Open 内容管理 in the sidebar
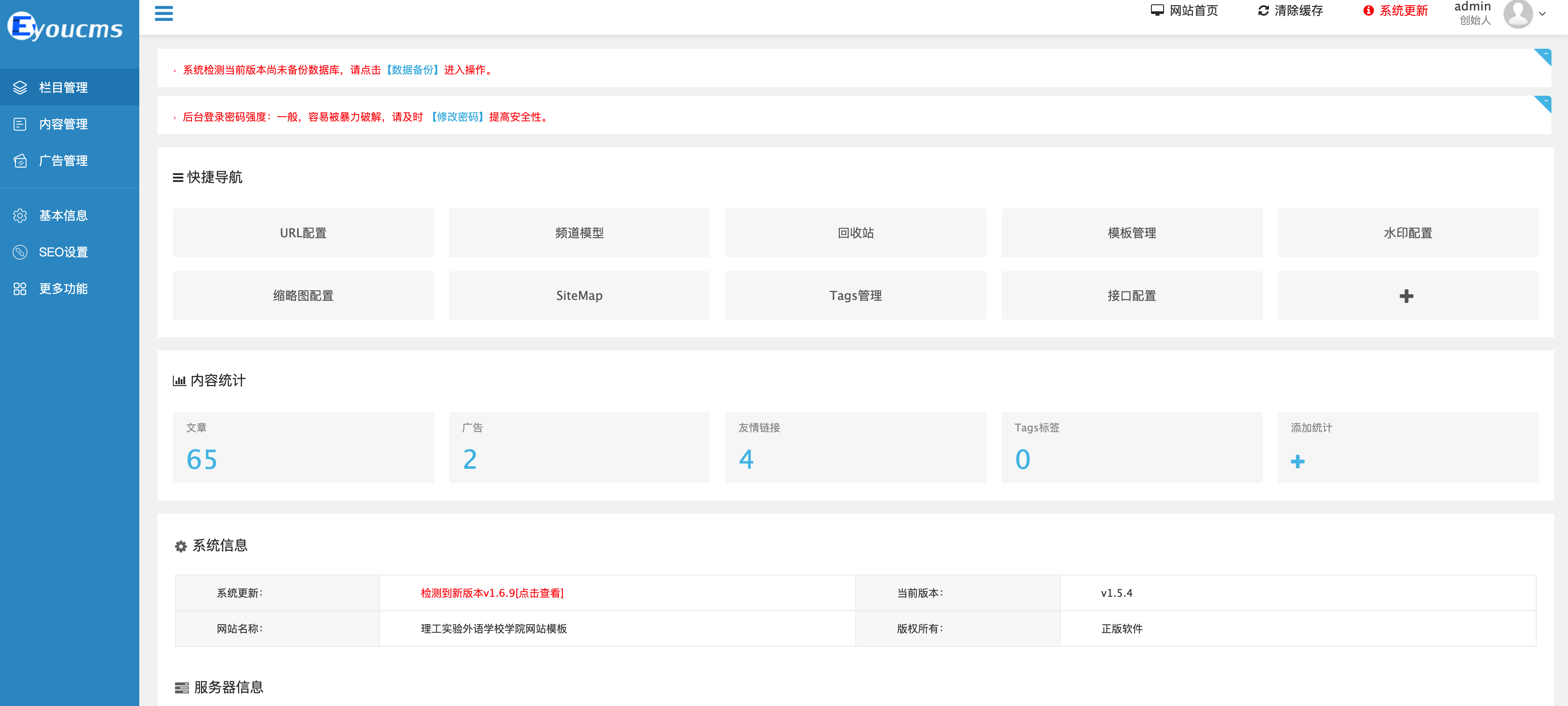 tap(69, 124)
